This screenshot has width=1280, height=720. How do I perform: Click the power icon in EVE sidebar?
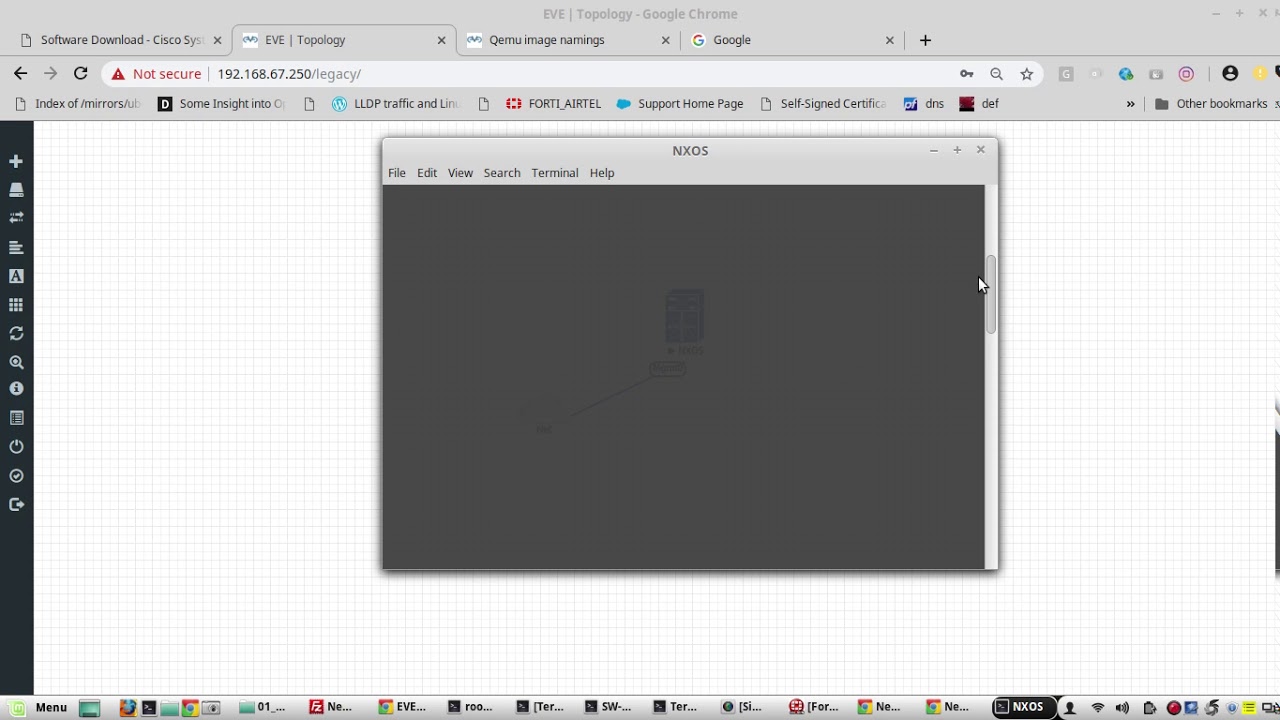pyautogui.click(x=16, y=447)
